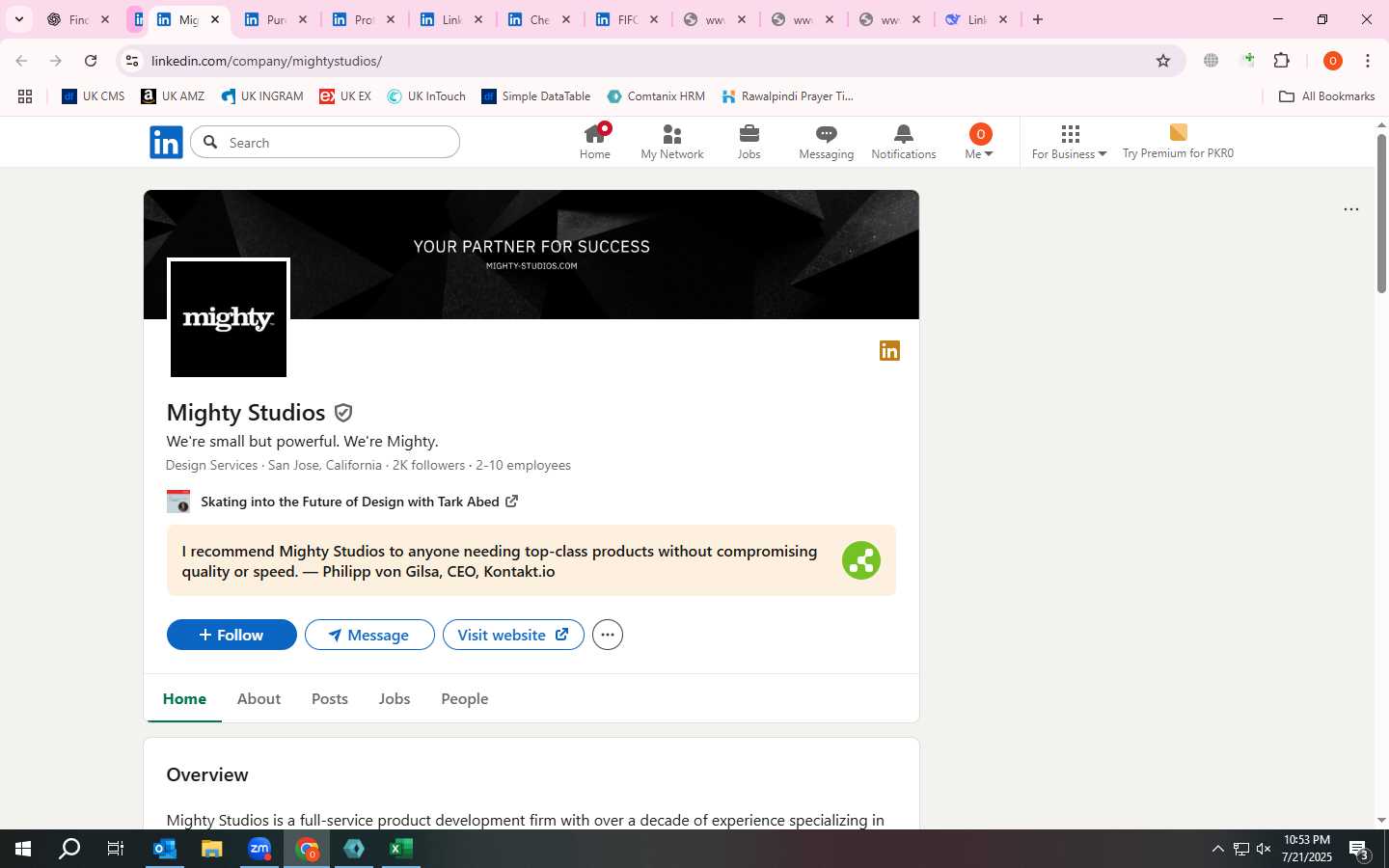
Task: Open the Comtanix HRM bookmark
Action: [x=656, y=96]
